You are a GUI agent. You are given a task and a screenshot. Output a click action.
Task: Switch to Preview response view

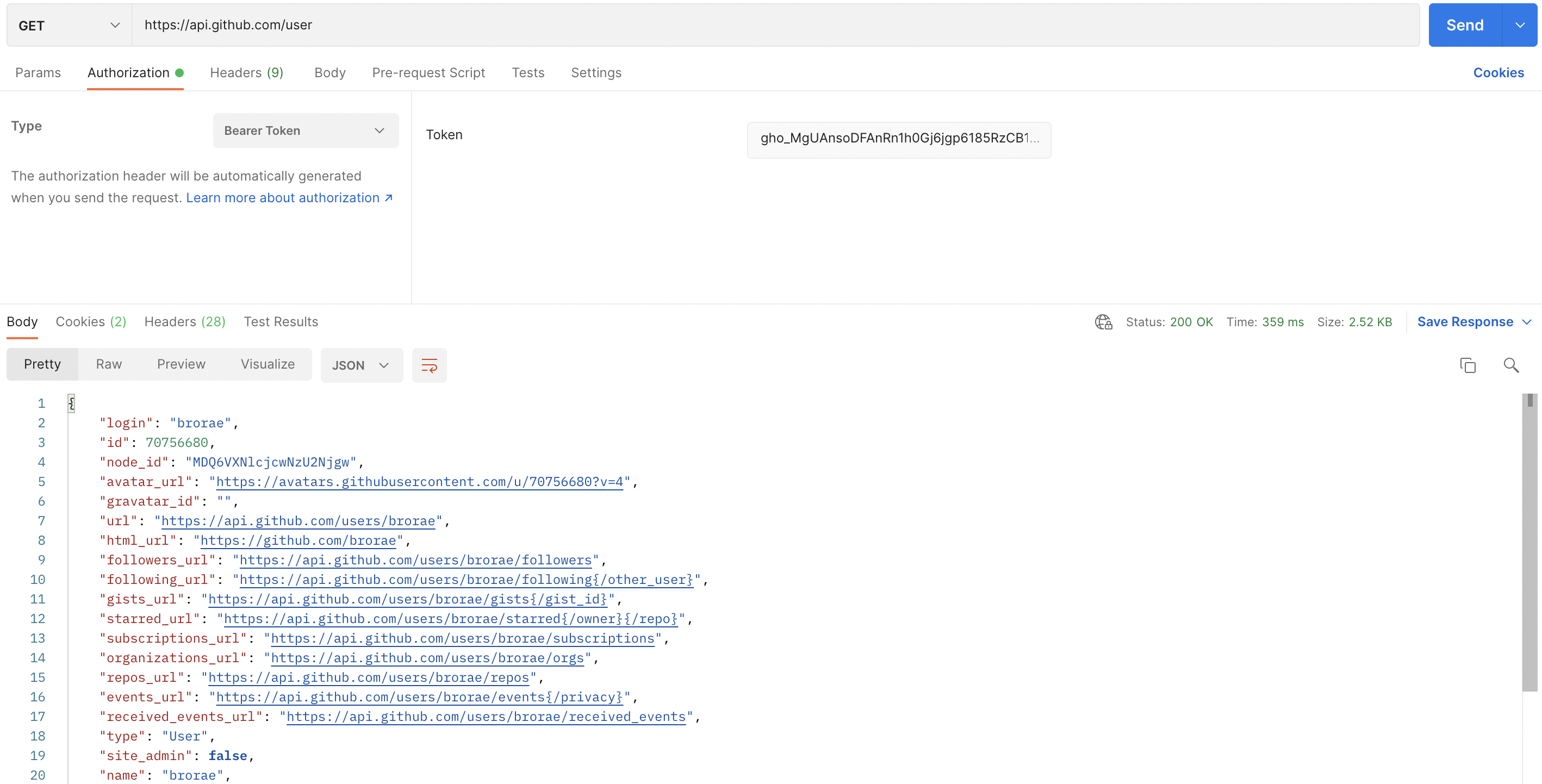point(181,364)
